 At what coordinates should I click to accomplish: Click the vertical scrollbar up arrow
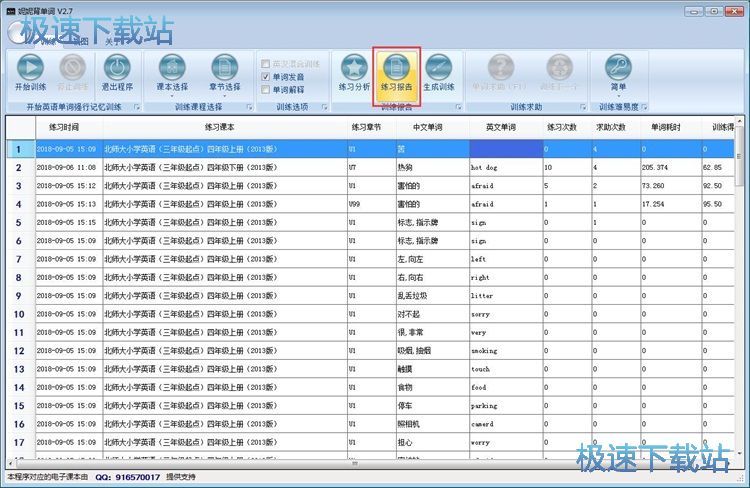pyautogui.click(x=739, y=121)
